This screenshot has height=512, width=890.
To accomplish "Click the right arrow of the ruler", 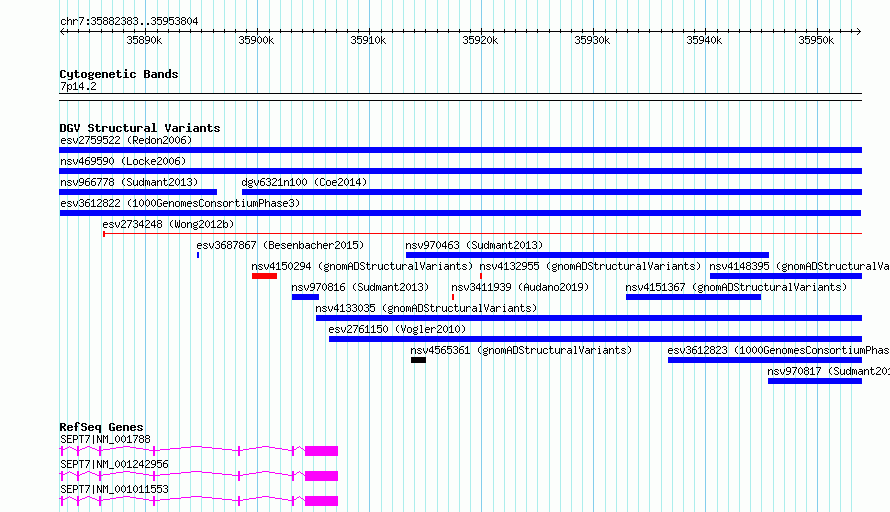I will click(x=858, y=31).
